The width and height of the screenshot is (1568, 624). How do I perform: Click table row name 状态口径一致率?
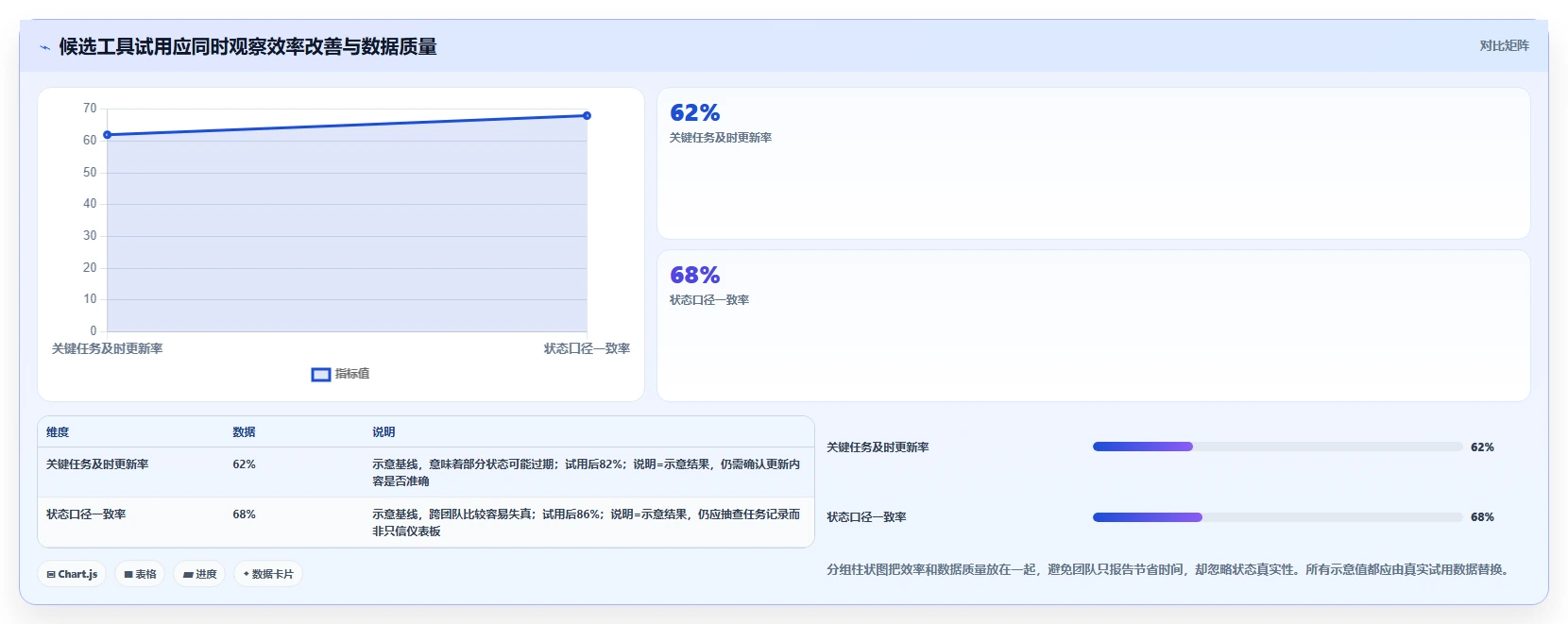click(86, 514)
